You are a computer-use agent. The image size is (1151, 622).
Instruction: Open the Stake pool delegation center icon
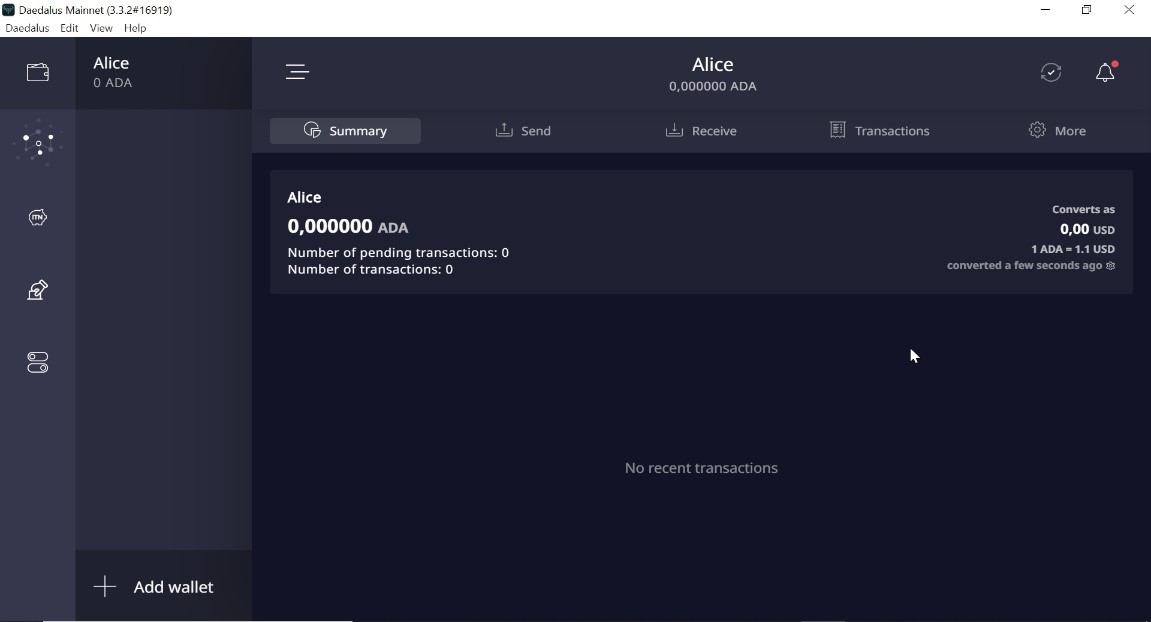coord(37,142)
